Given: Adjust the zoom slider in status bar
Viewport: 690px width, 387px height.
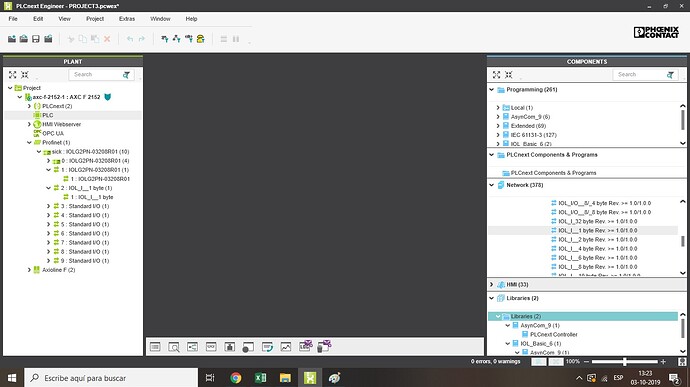Looking at the screenshot, I should coord(624,362).
